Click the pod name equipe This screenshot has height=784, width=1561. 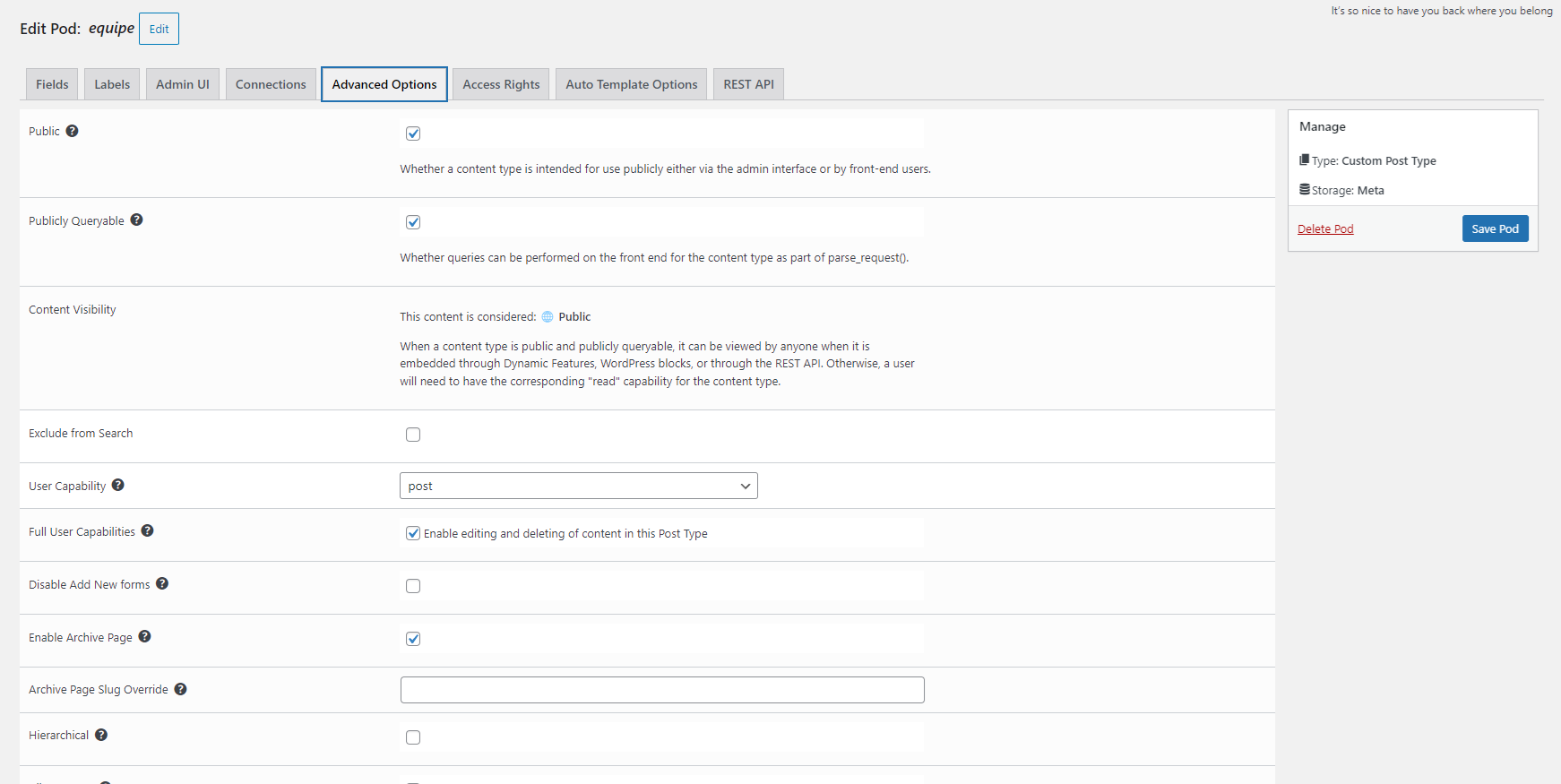[x=111, y=28]
